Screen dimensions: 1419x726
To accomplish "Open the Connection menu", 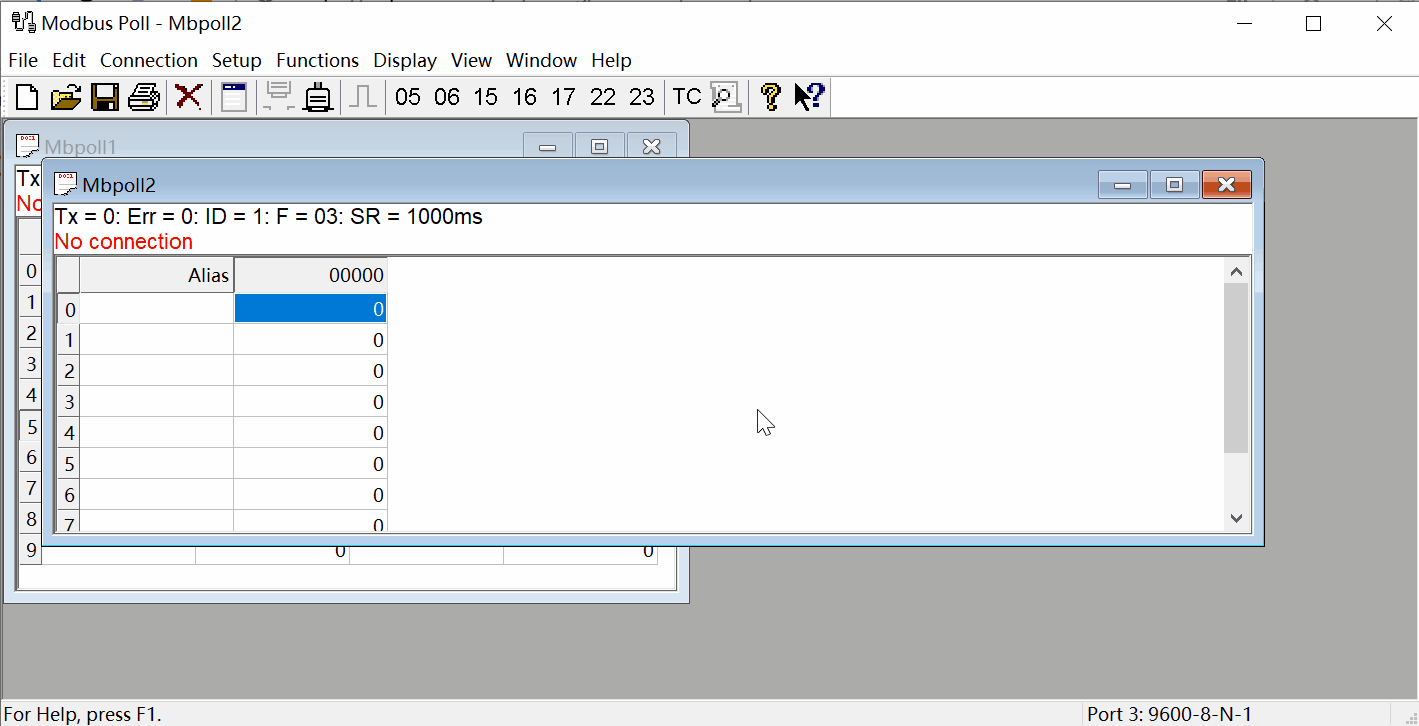I will pyautogui.click(x=149, y=60).
